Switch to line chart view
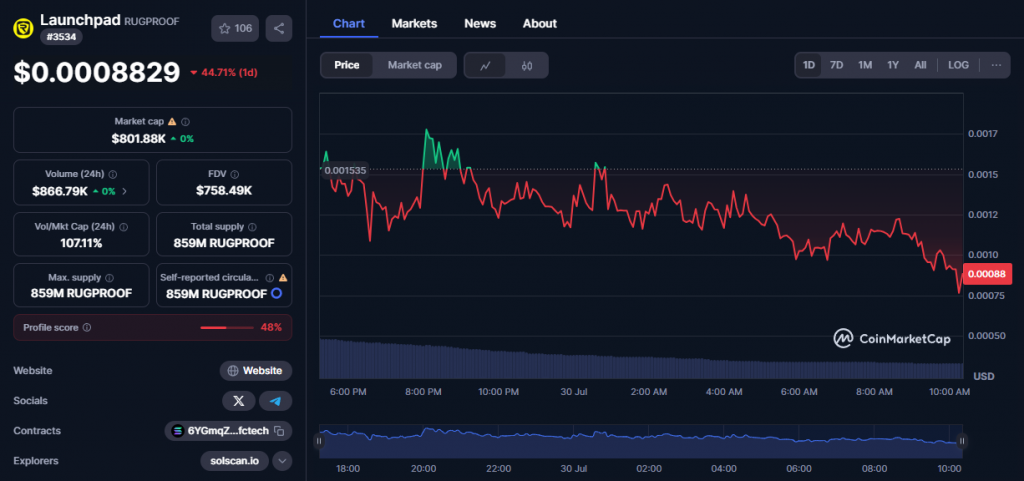 (x=485, y=65)
